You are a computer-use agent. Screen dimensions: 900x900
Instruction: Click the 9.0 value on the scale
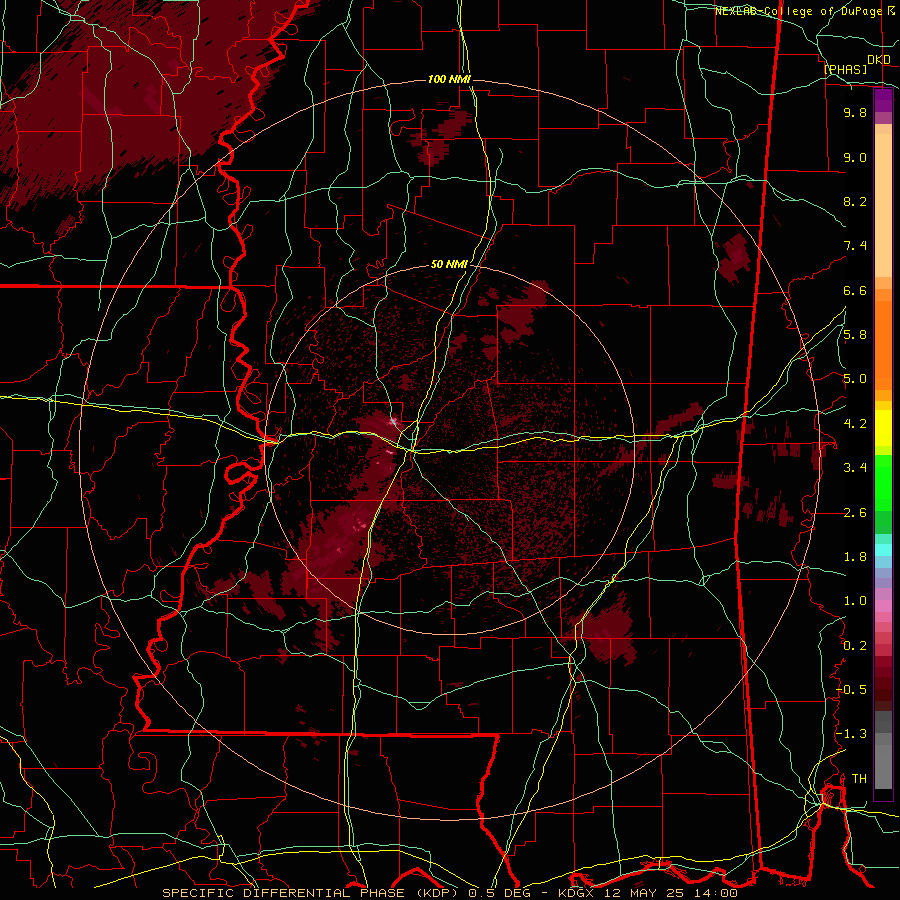[x=855, y=157]
